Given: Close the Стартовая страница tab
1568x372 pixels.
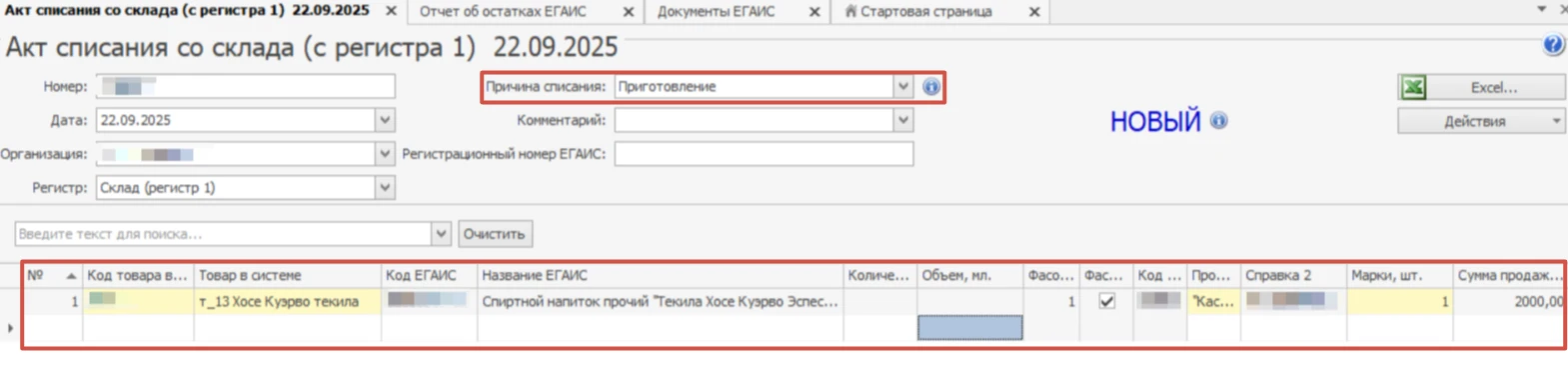Looking at the screenshot, I should tap(1034, 12).
